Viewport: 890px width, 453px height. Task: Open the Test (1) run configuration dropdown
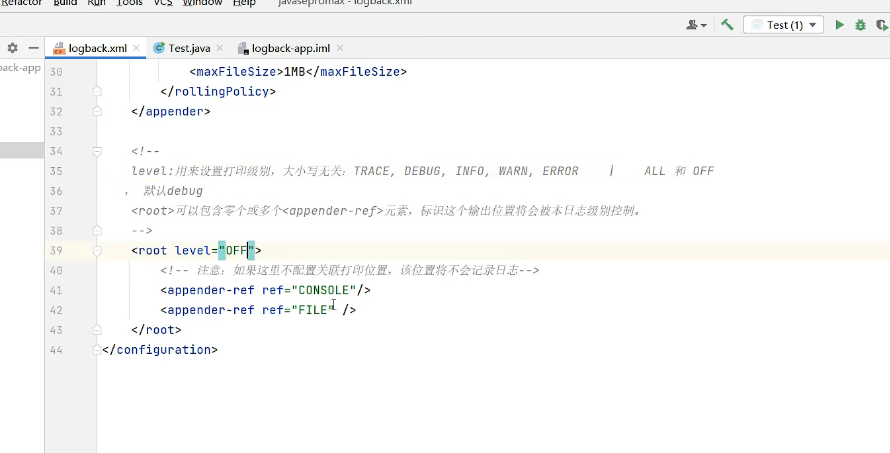coord(783,25)
